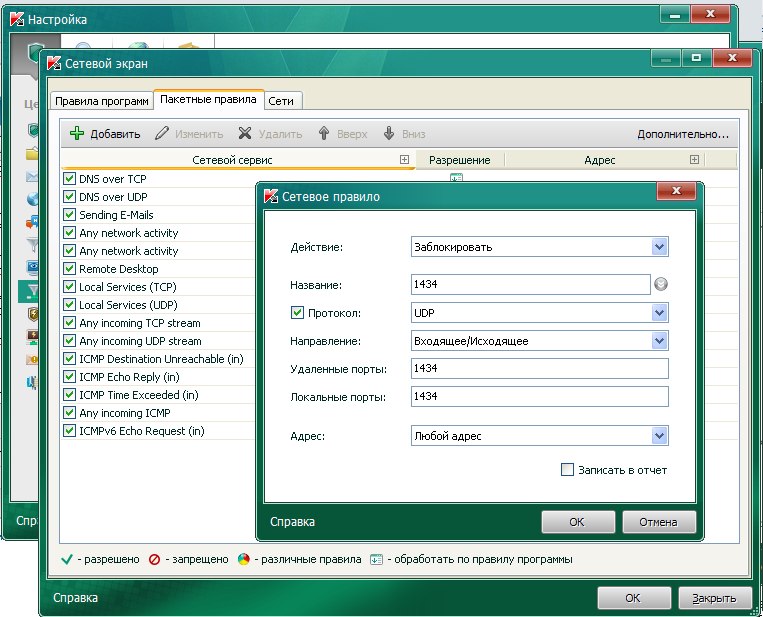Screen dimensions: 763x617
Task: Click the Down arrow icon in toolbar
Action: click(x=388, y=134)
